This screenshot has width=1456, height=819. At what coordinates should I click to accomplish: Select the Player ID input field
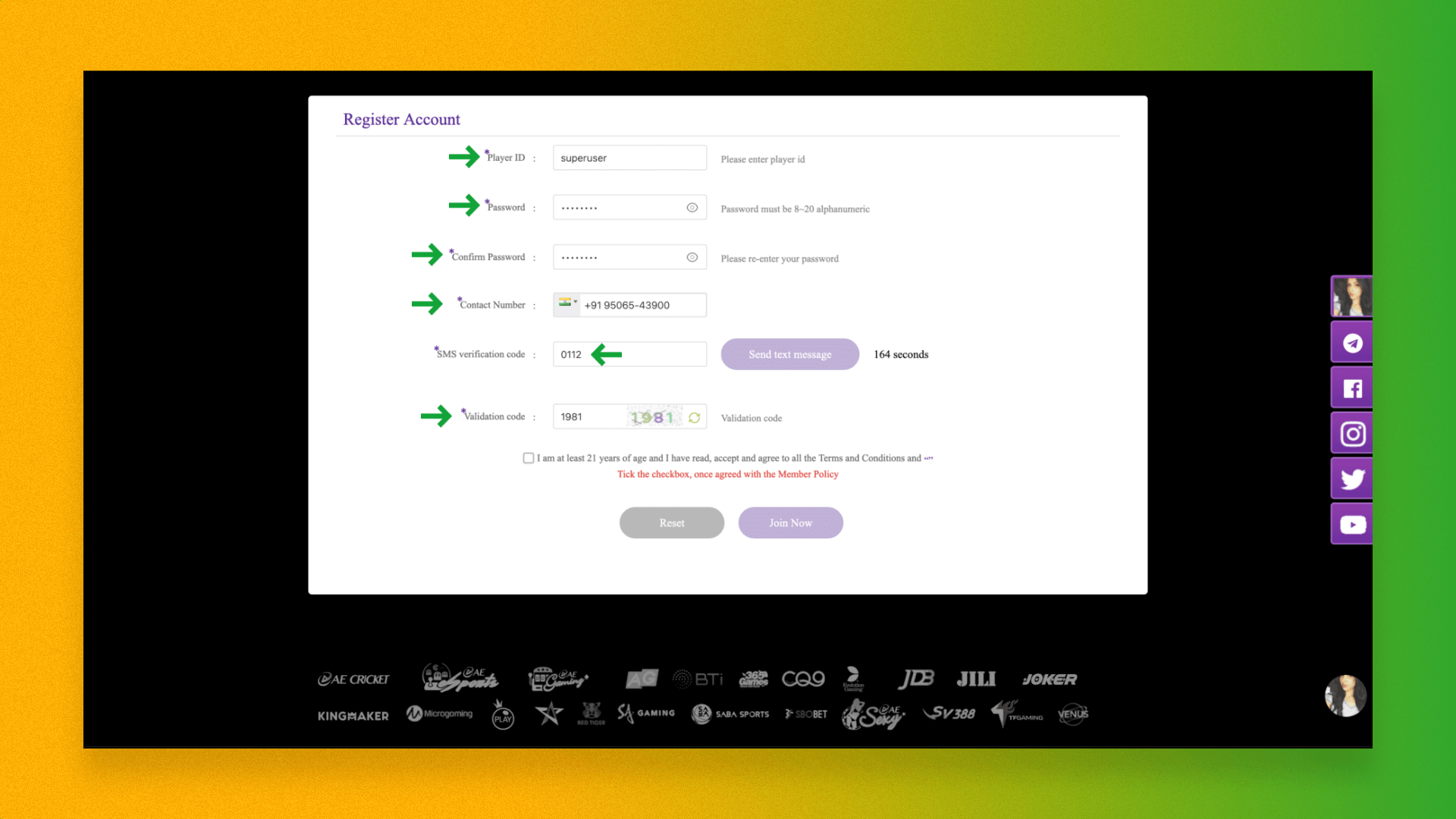pyautogui.click(x=629, y=157)
